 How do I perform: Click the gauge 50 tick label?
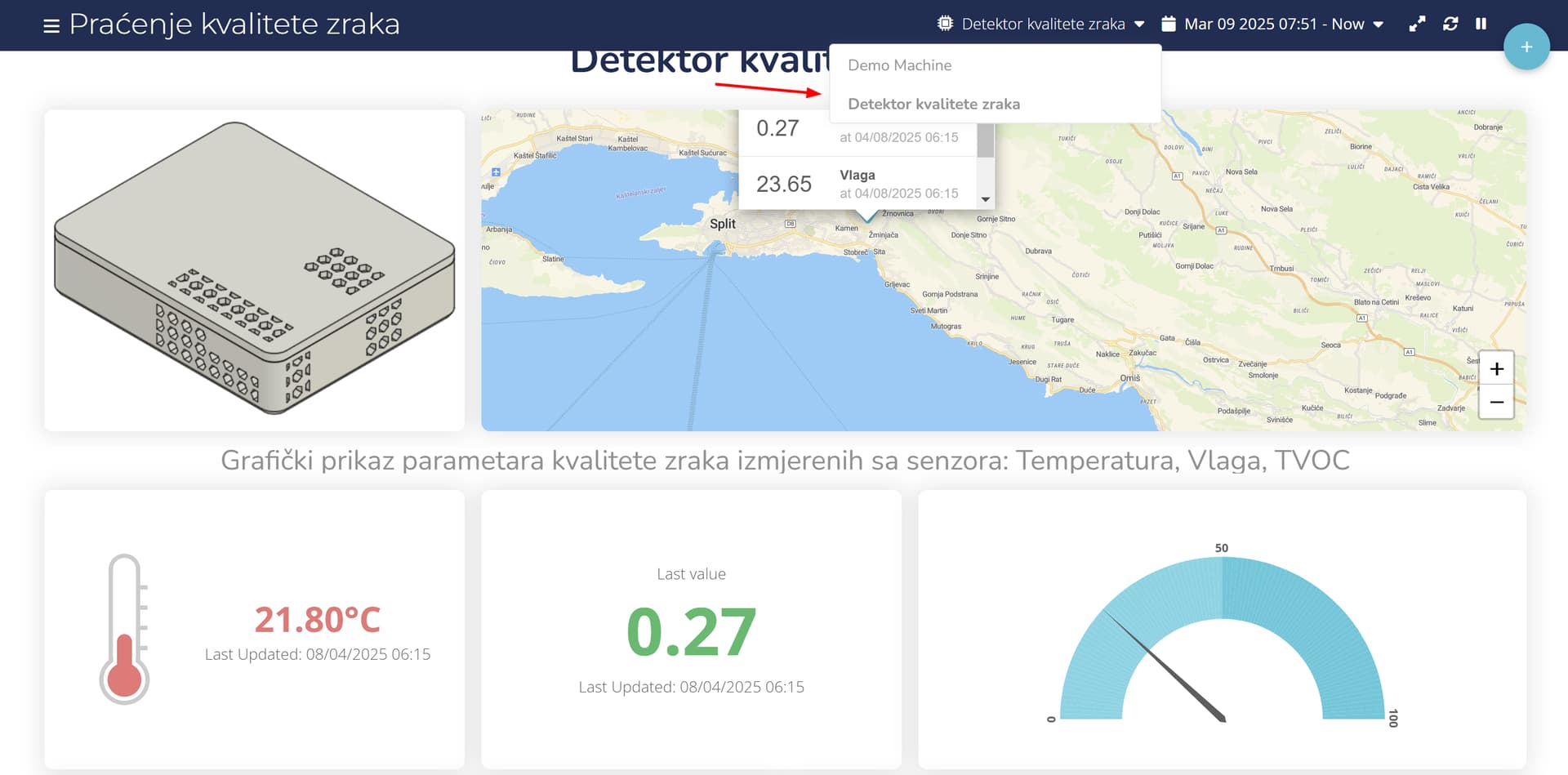click(x=1221, y=548)
